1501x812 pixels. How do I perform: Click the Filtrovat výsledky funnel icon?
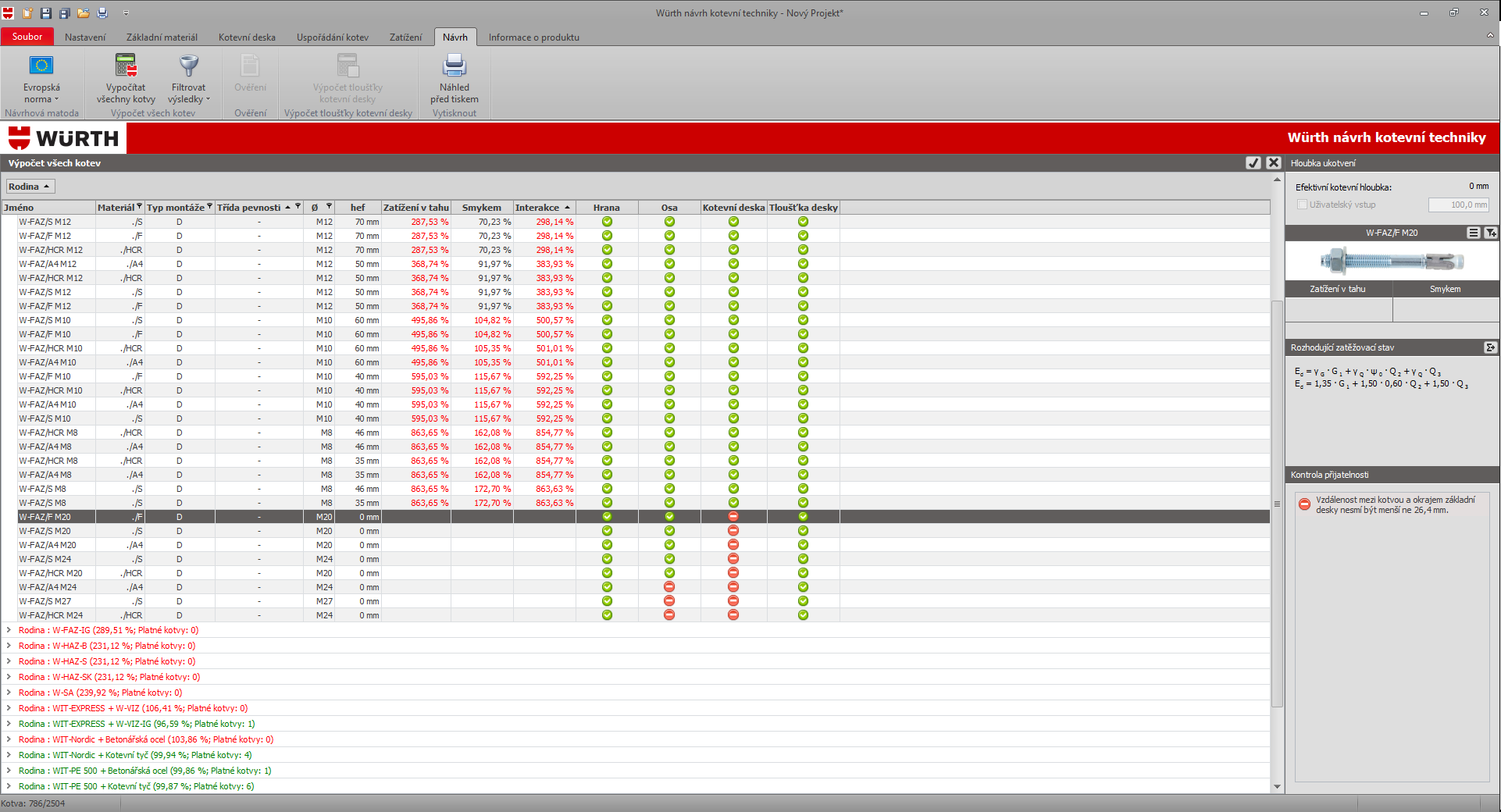coord(189,66)
